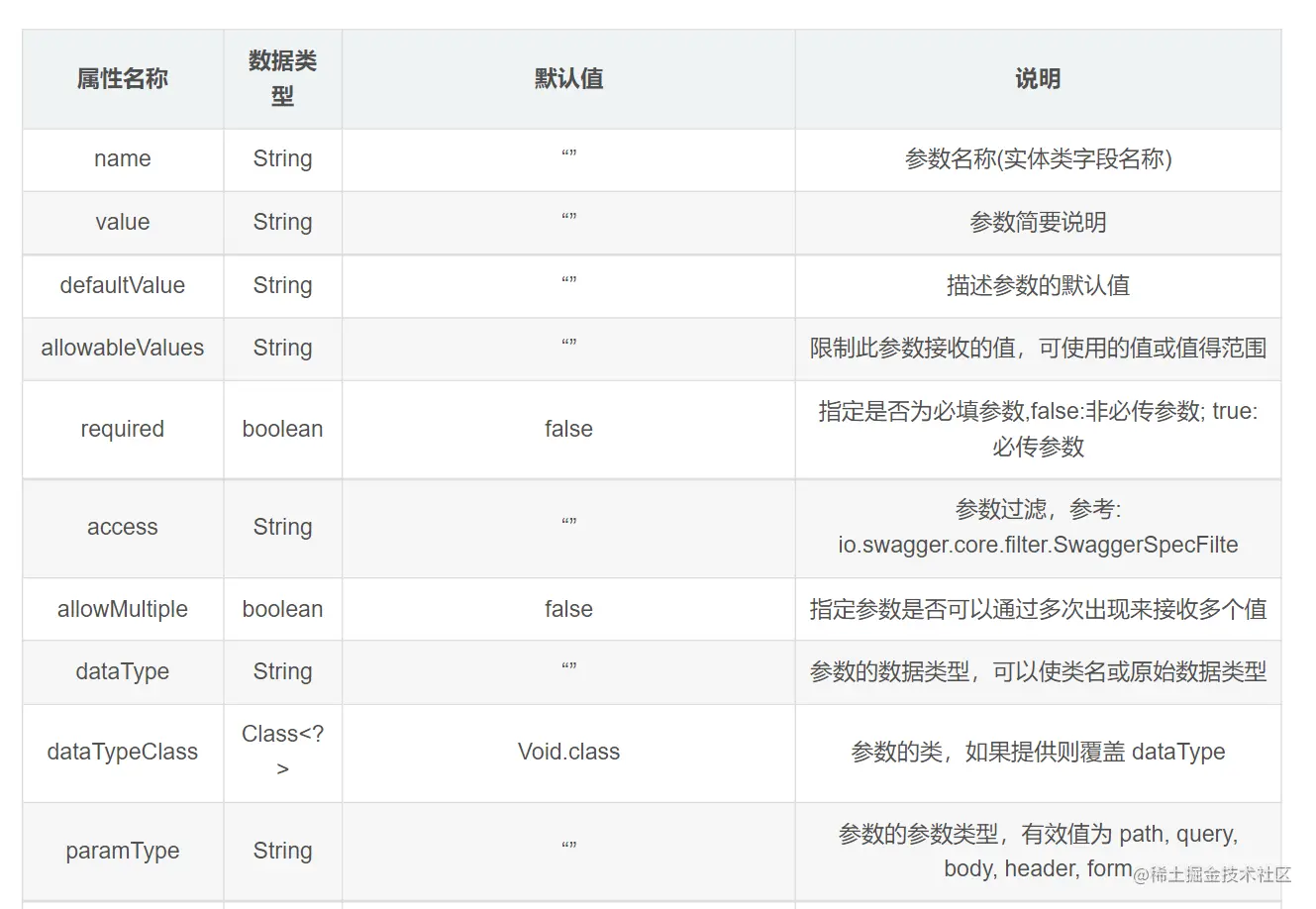Screen dimensions: 1316x909
Task: Click the dataType property cell
Action: (123, 672)
